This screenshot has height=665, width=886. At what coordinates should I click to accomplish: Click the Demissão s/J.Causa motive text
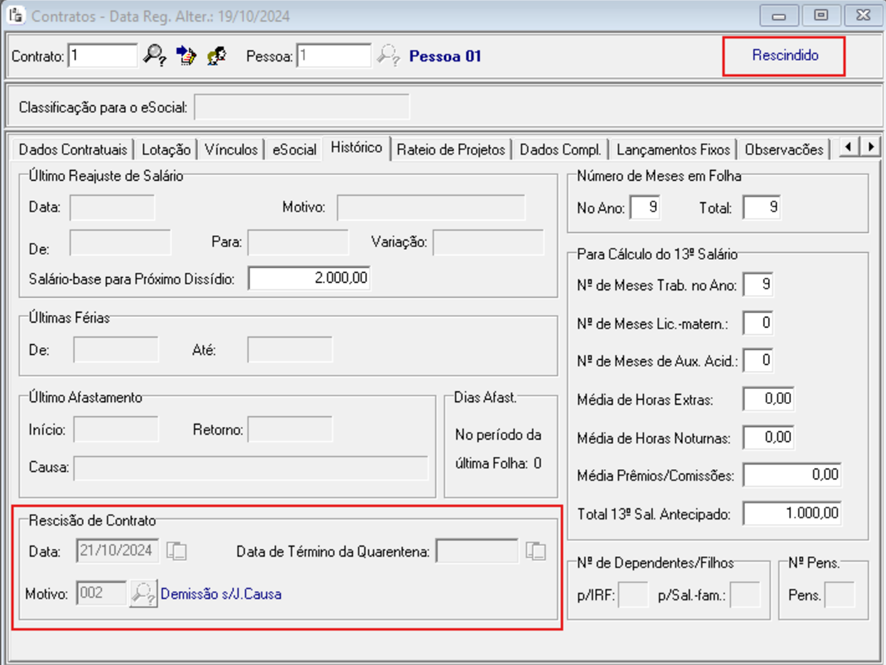(x=221, y=594)
